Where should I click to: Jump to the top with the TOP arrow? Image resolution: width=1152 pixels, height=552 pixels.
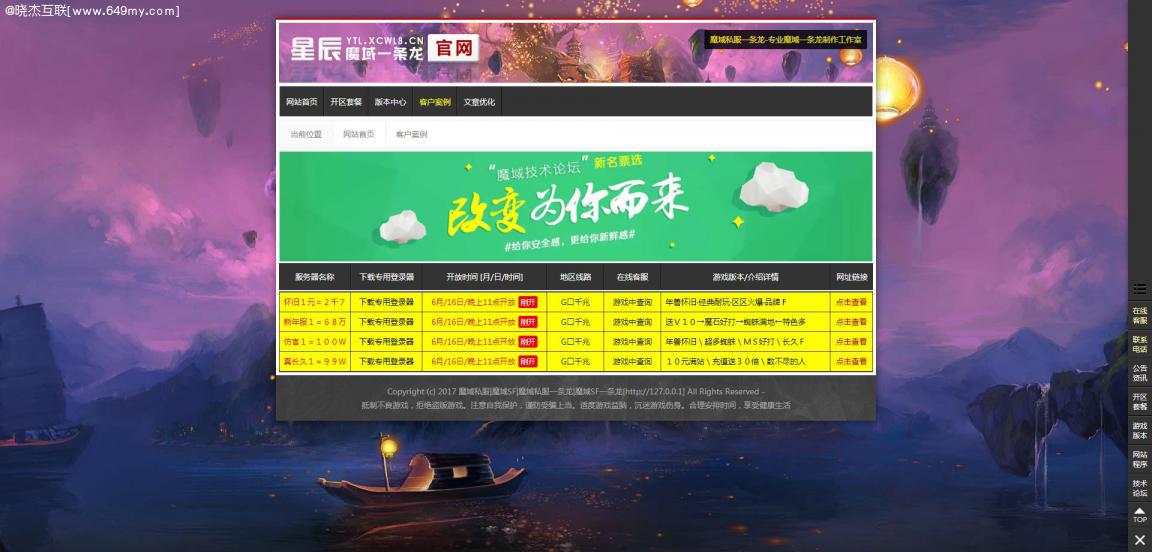click(1139, 515)
